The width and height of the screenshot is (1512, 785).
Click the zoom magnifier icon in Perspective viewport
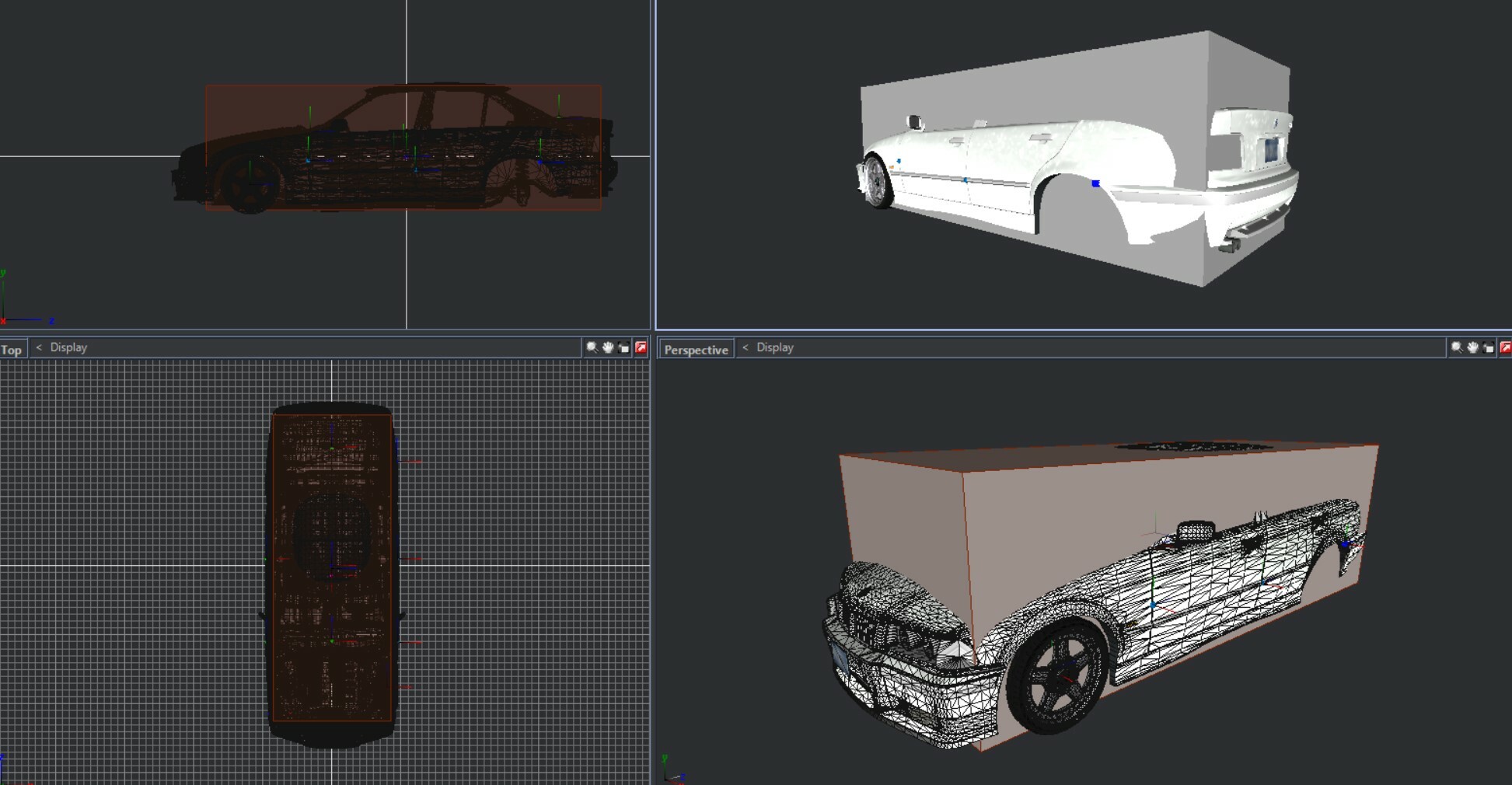coord(1457,347)
